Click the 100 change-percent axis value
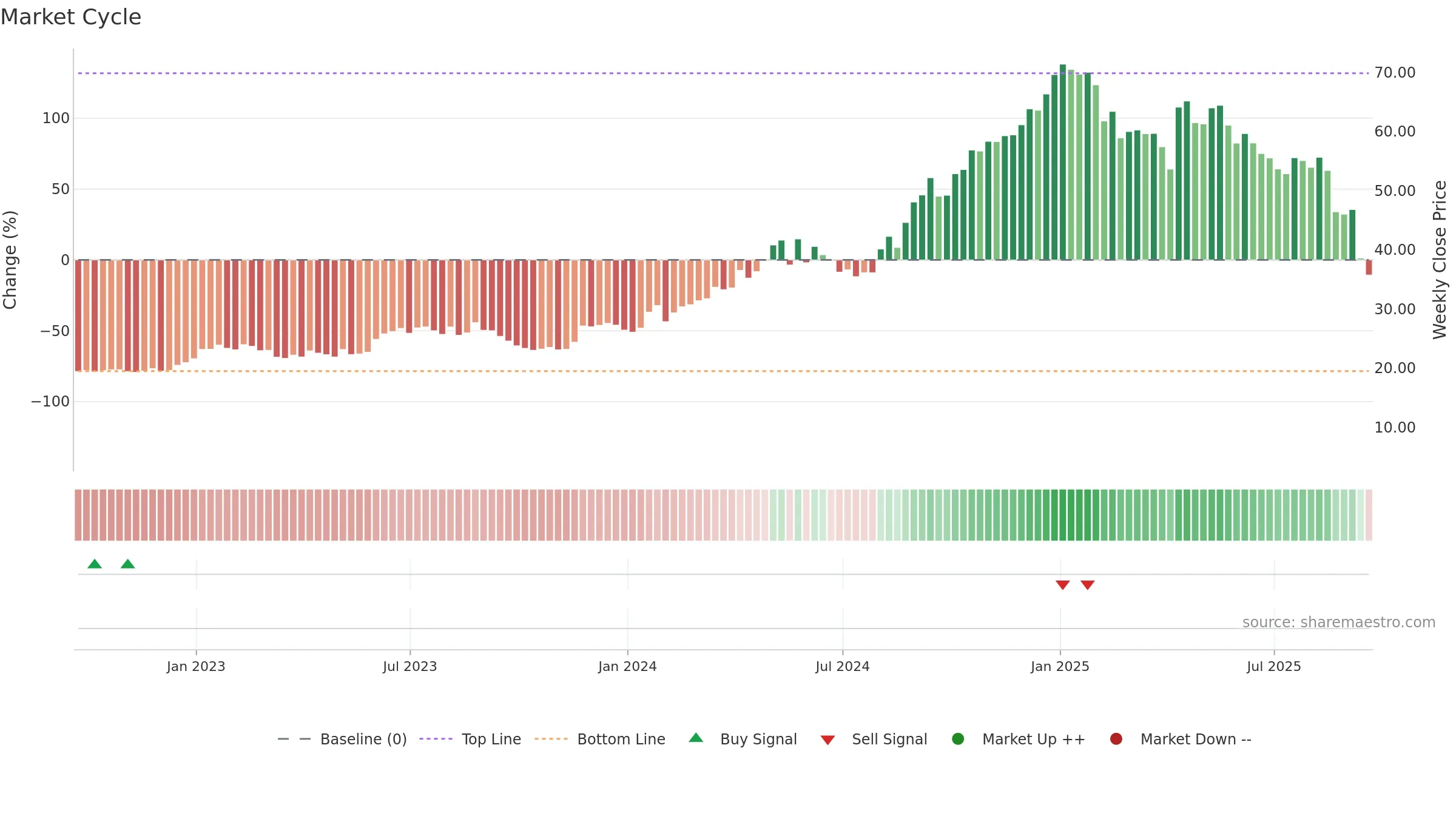This screenshot has height=819, width=1456. [x=56, y=118]
